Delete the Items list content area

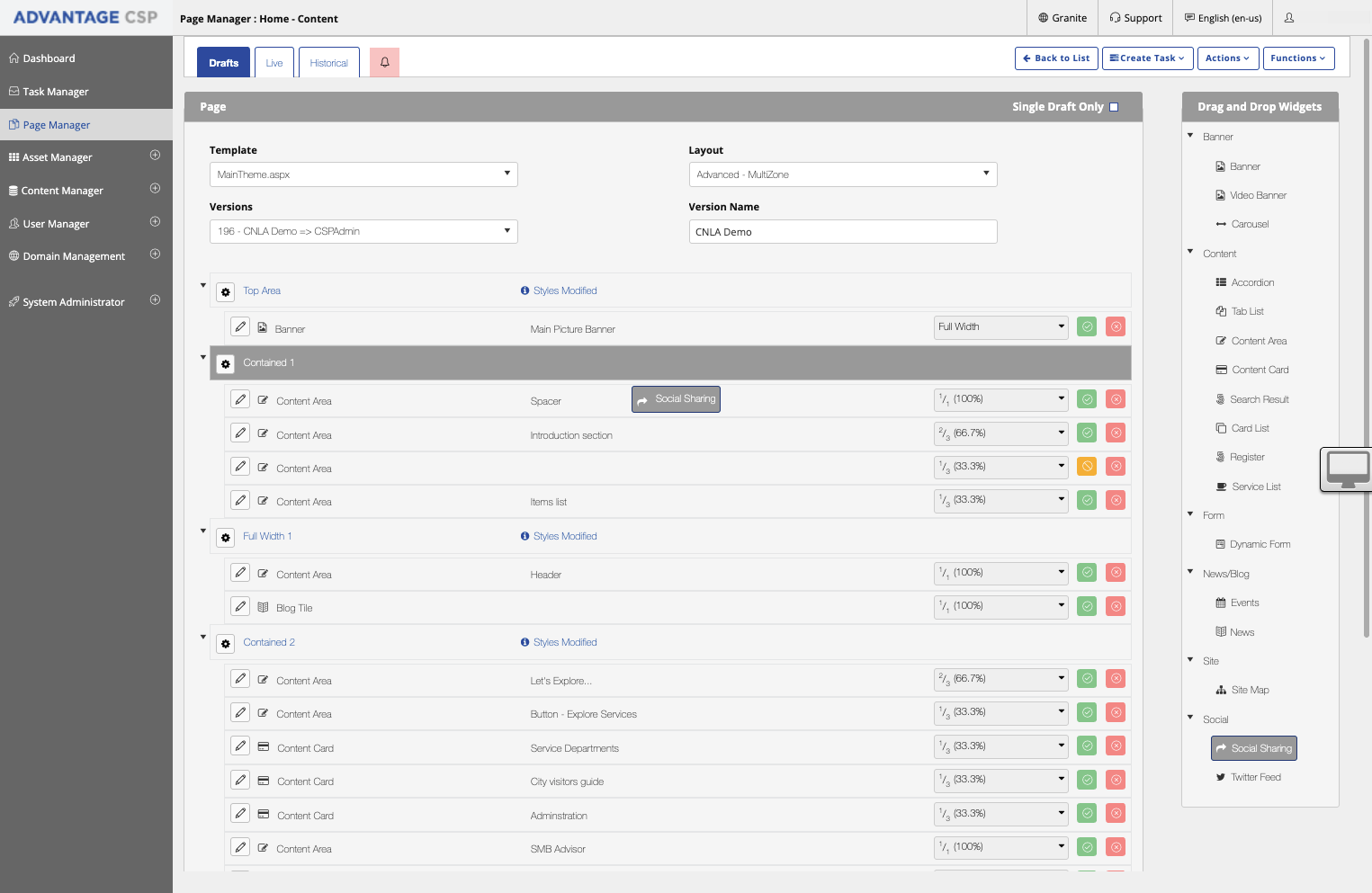[1116, 500]
